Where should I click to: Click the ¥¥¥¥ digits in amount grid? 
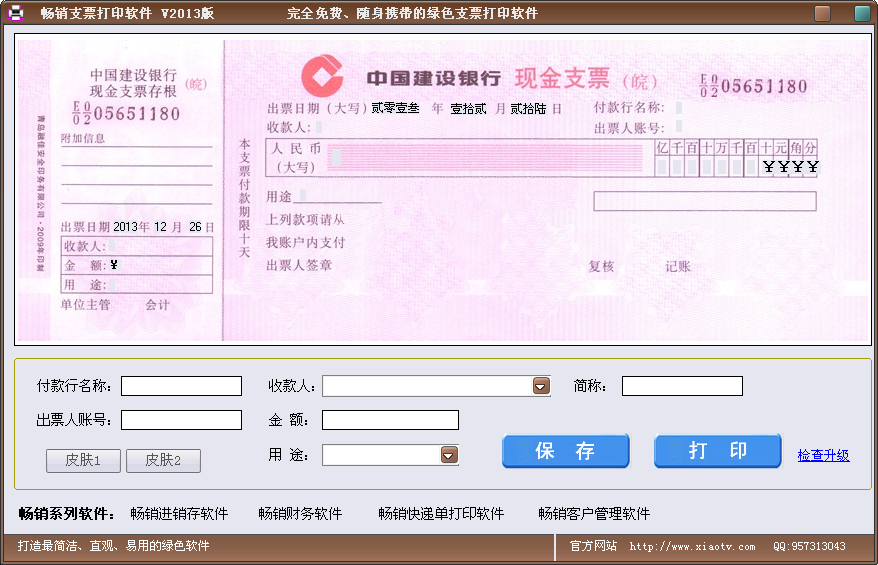tap(791, 166)
